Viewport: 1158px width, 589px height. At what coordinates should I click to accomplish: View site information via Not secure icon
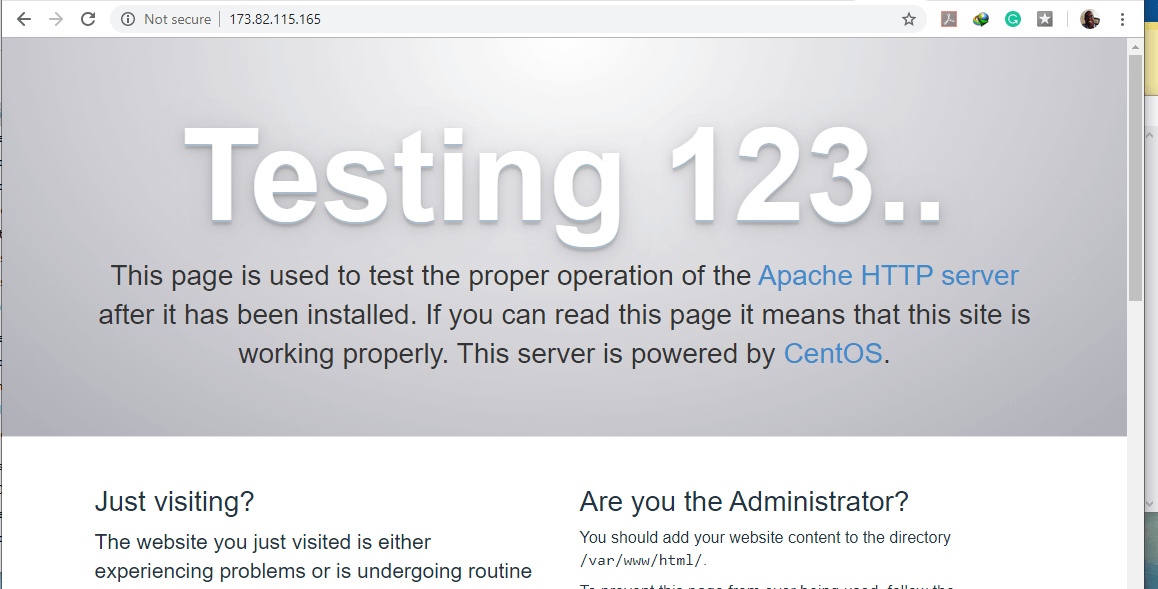click(128, 19)
